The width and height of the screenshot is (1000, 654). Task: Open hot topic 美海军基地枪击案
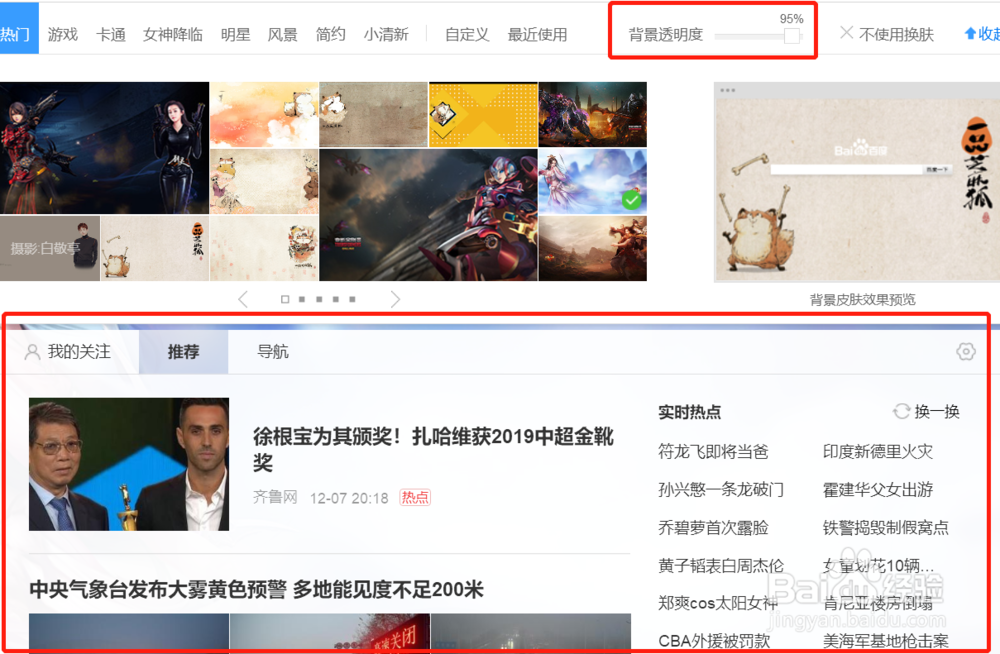tap(885, 641)
